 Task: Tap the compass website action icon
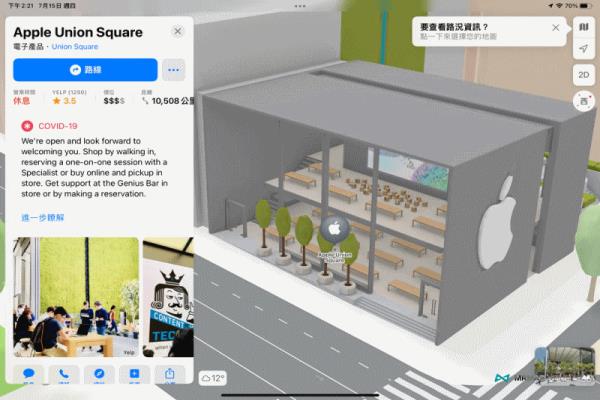[99, 374]
